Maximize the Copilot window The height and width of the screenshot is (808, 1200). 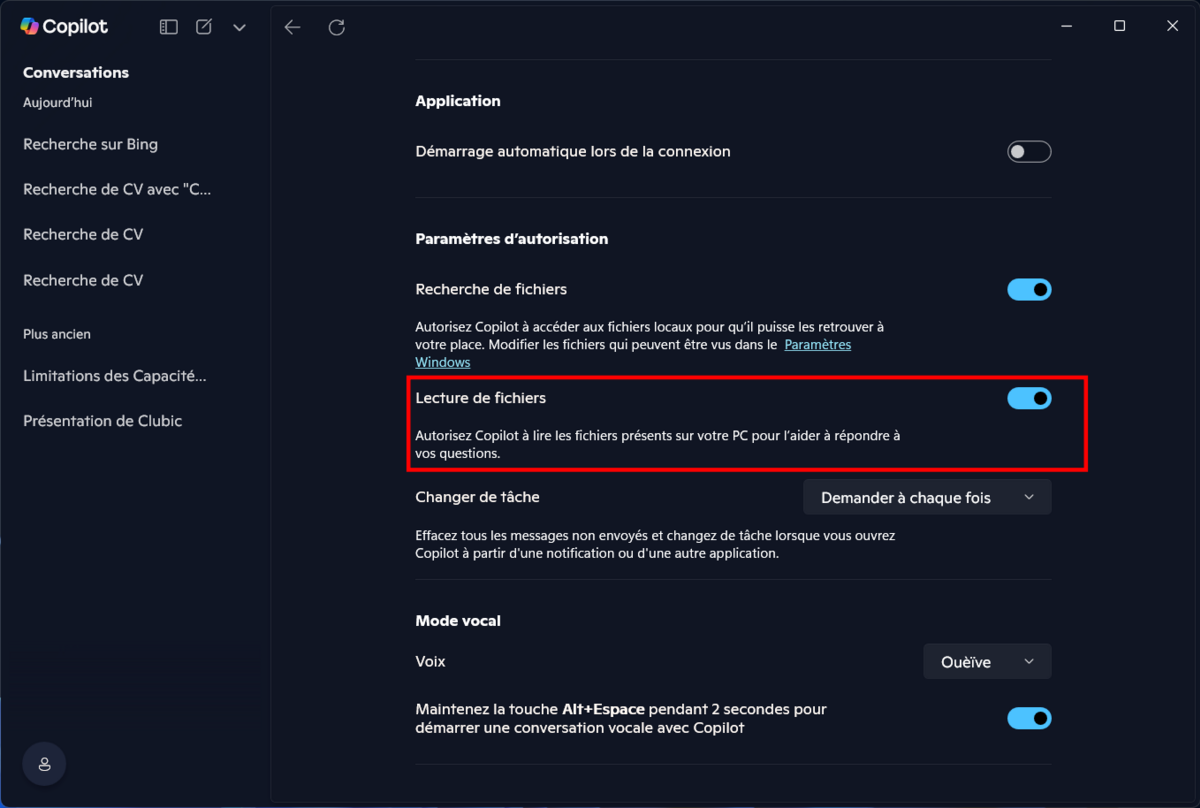coord(1120,26)
